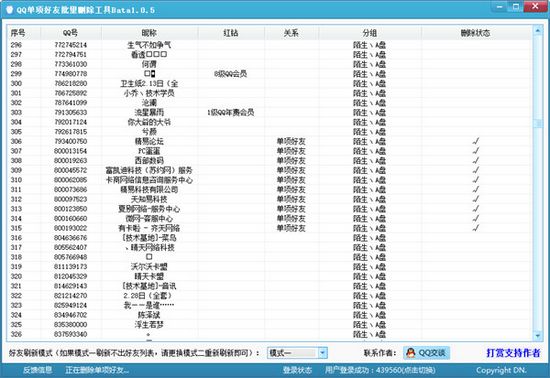This screenshot has width=550, height=378.
Task: Open the 模式一 refresh mode dropdown arrow
Action: pos(323,353)
